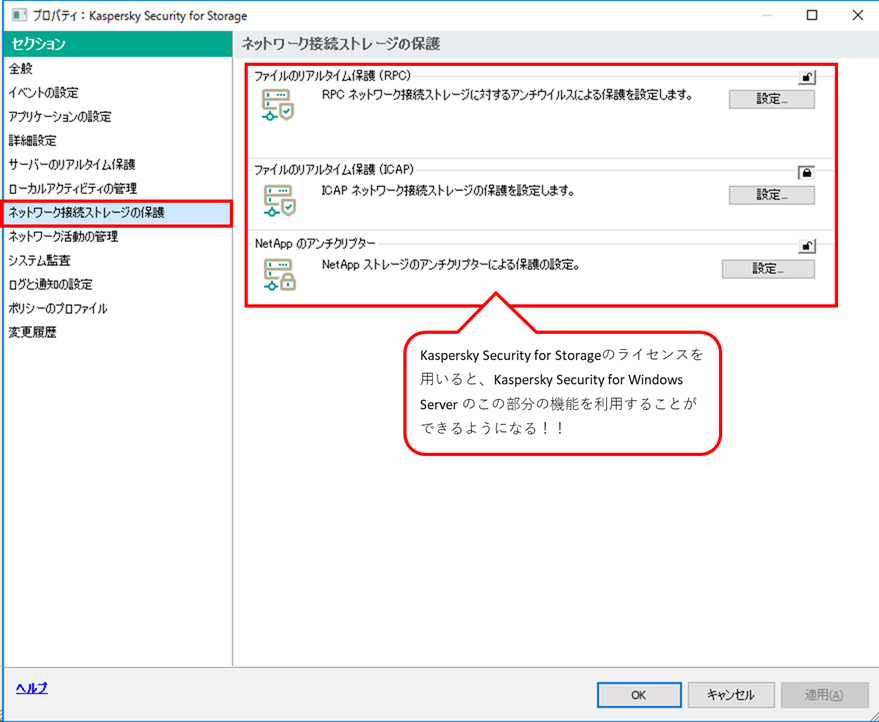Confirm with the OK button

click(639, 695)
